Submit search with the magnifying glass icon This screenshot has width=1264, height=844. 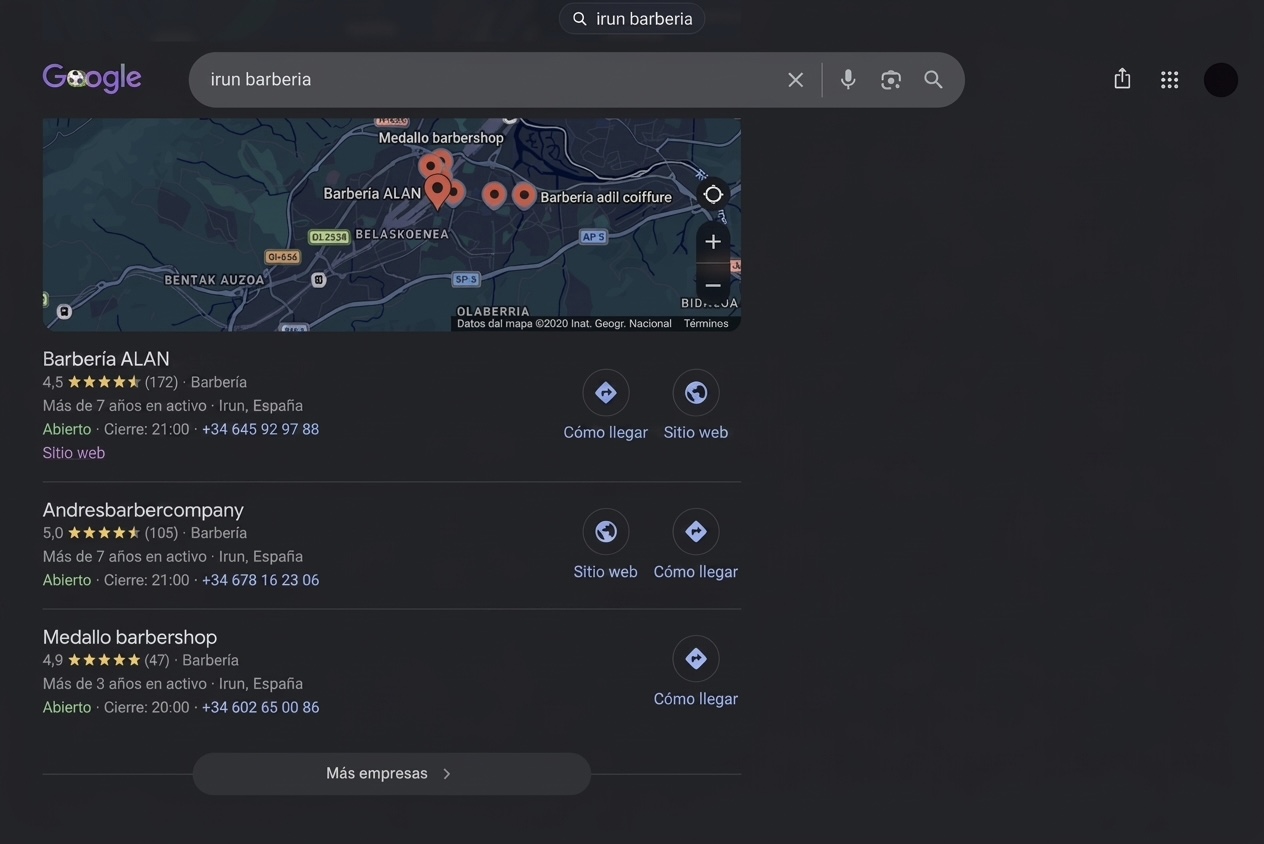click(x=933, y=80)
